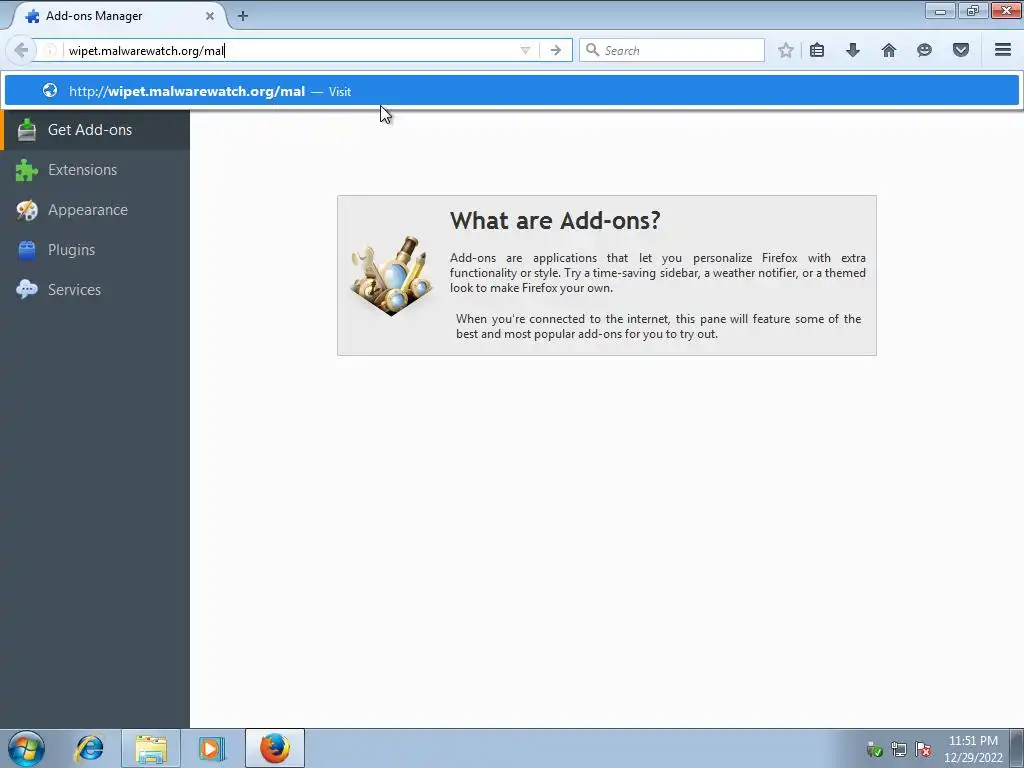Open Extensions category

click(x=95, y=170)
